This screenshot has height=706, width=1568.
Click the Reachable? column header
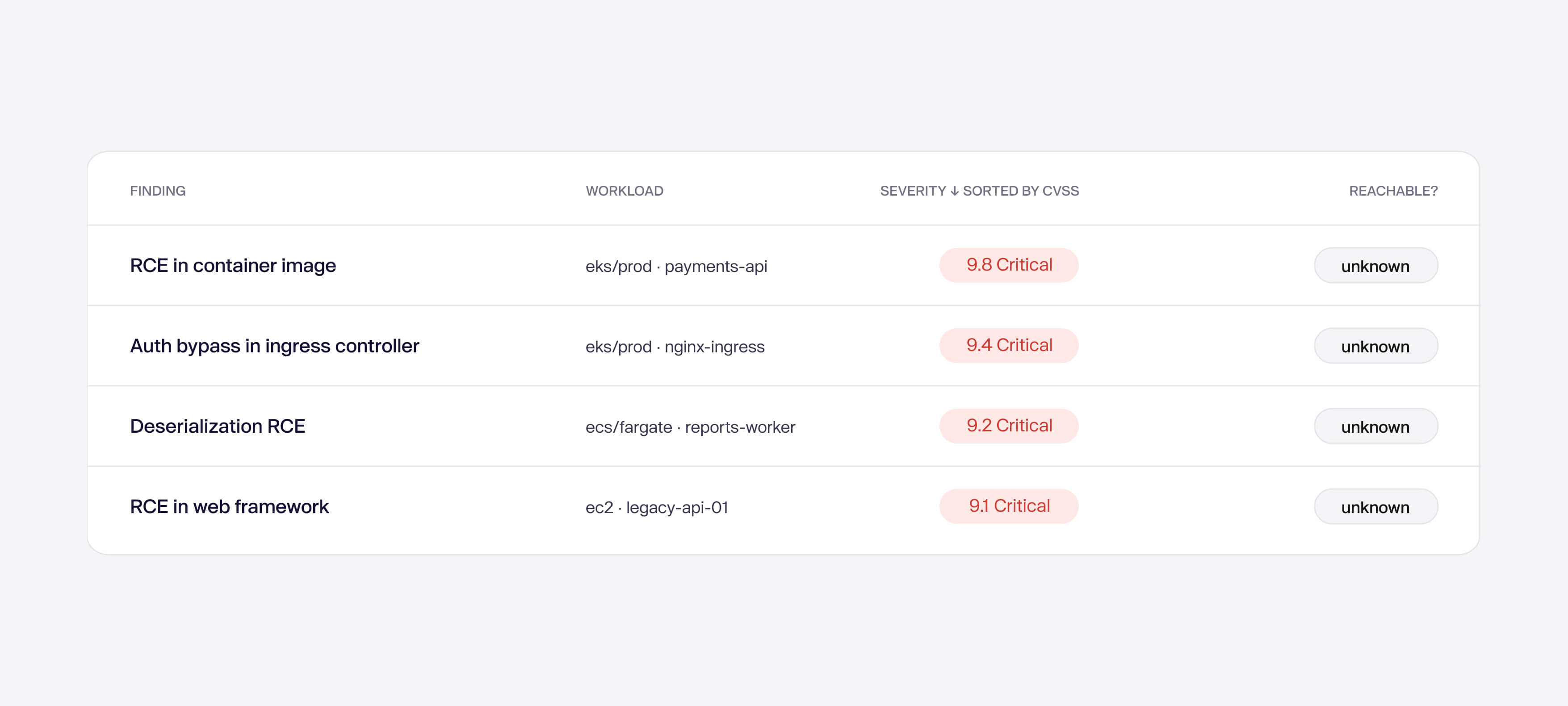tap(1393, 191)
